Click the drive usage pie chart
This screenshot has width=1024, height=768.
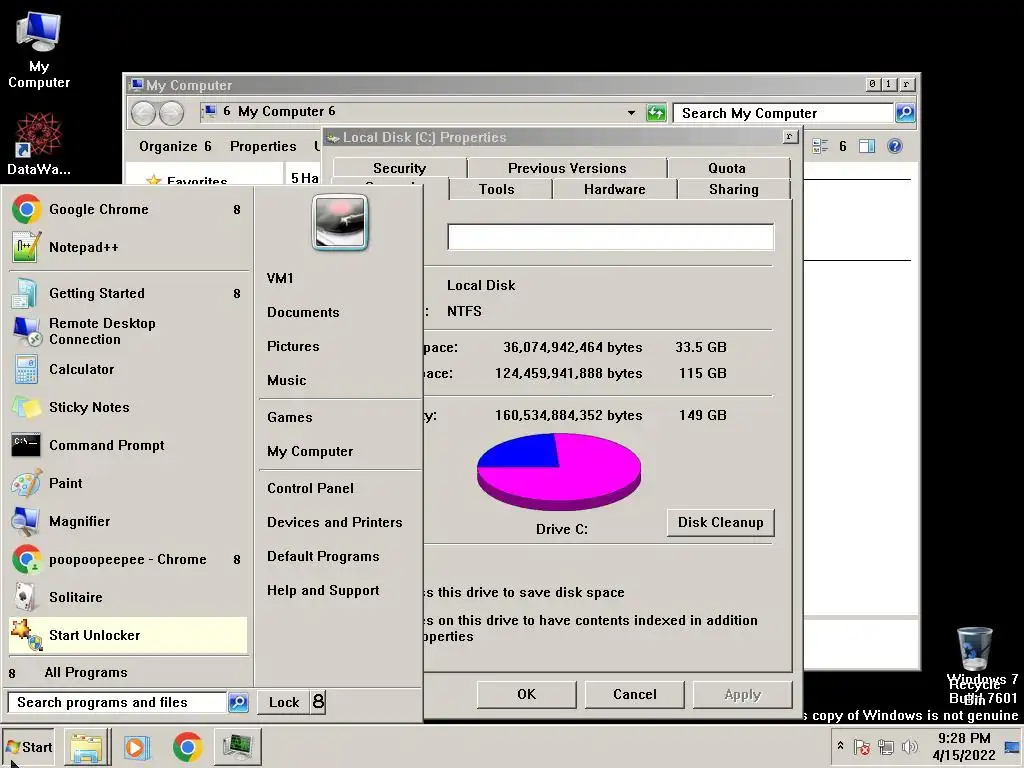(x=558, y=472)
